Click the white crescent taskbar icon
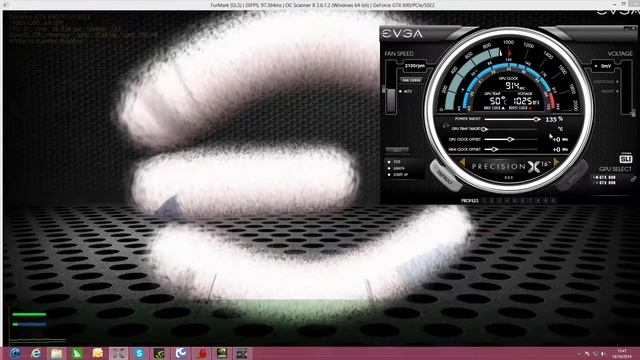This screenshot has height=360, width=640. (x=180, y=353)
